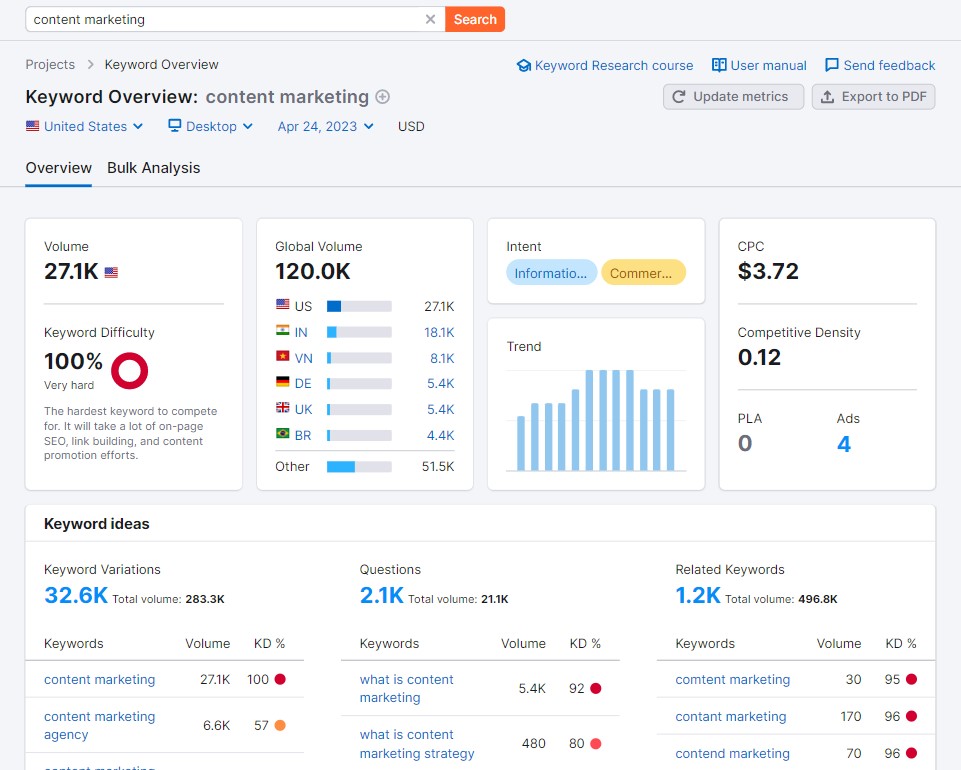Click the 18.1K volume for India

tap(439, 332)
